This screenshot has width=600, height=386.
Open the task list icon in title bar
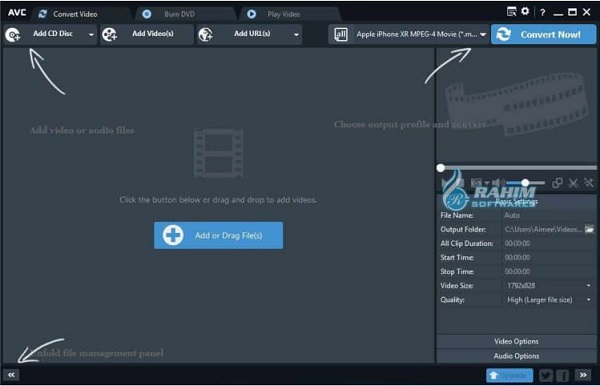(511, 12)
